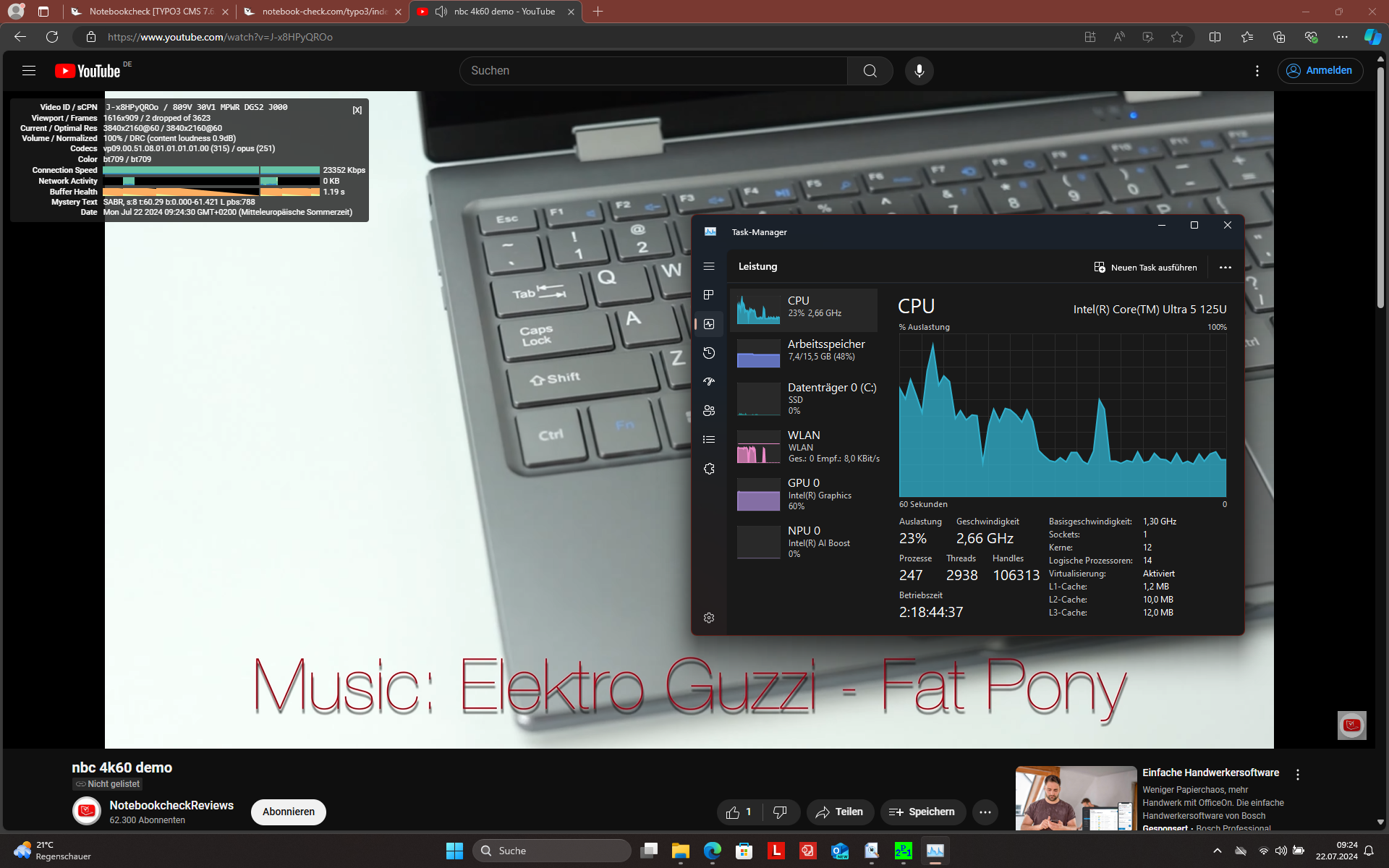The image size is (1389, 868).
Task: Click the voice search microphone icon
Action: pyautogui.click(x=919, y=71)
